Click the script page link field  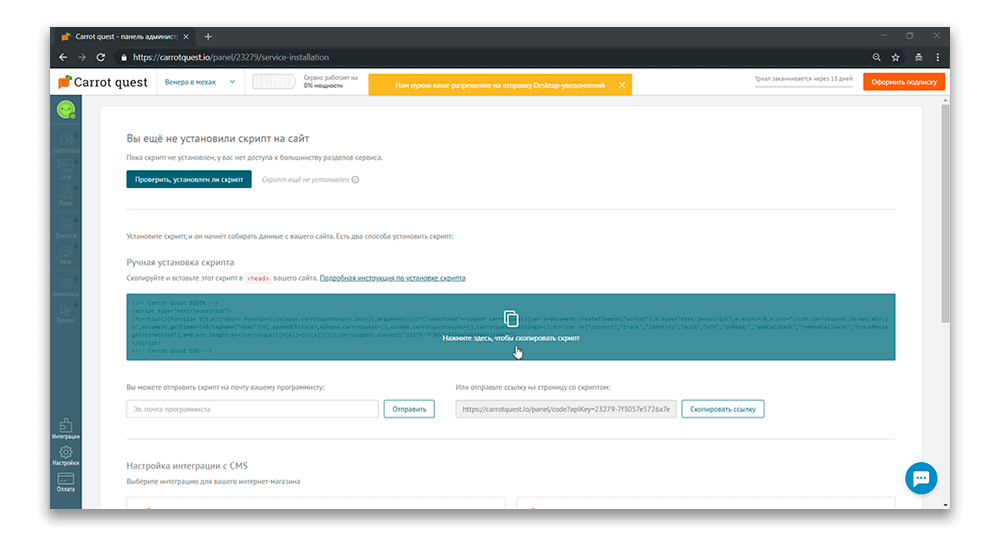[566, 409]
